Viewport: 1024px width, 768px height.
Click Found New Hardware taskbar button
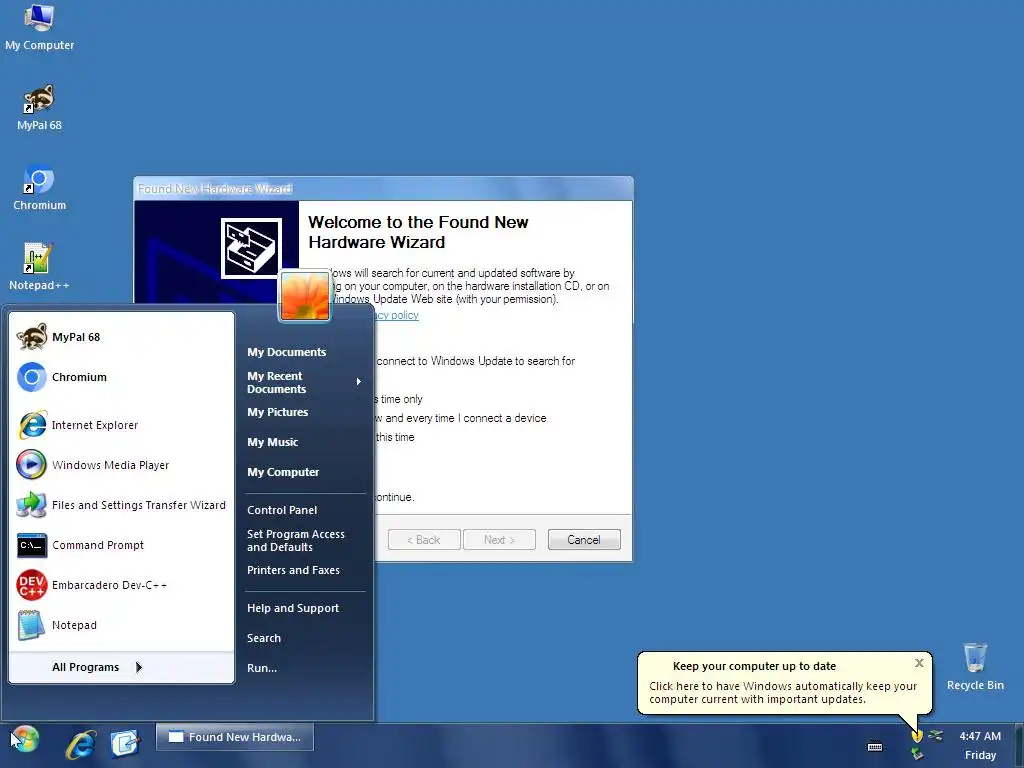pyautogui.click(x=235, y=737)
